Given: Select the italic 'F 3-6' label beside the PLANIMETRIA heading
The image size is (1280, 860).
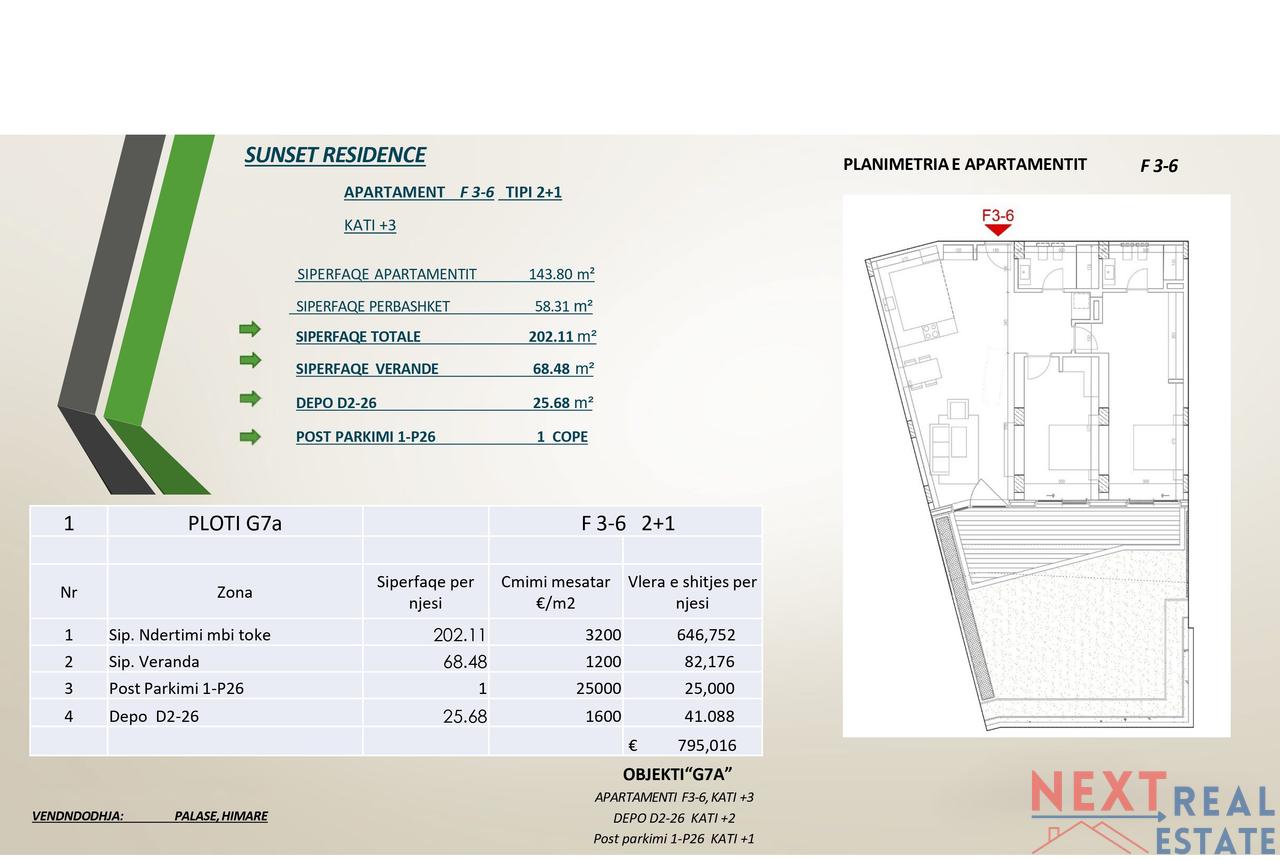Looking at the screenshot, I should click(1159, 166).
